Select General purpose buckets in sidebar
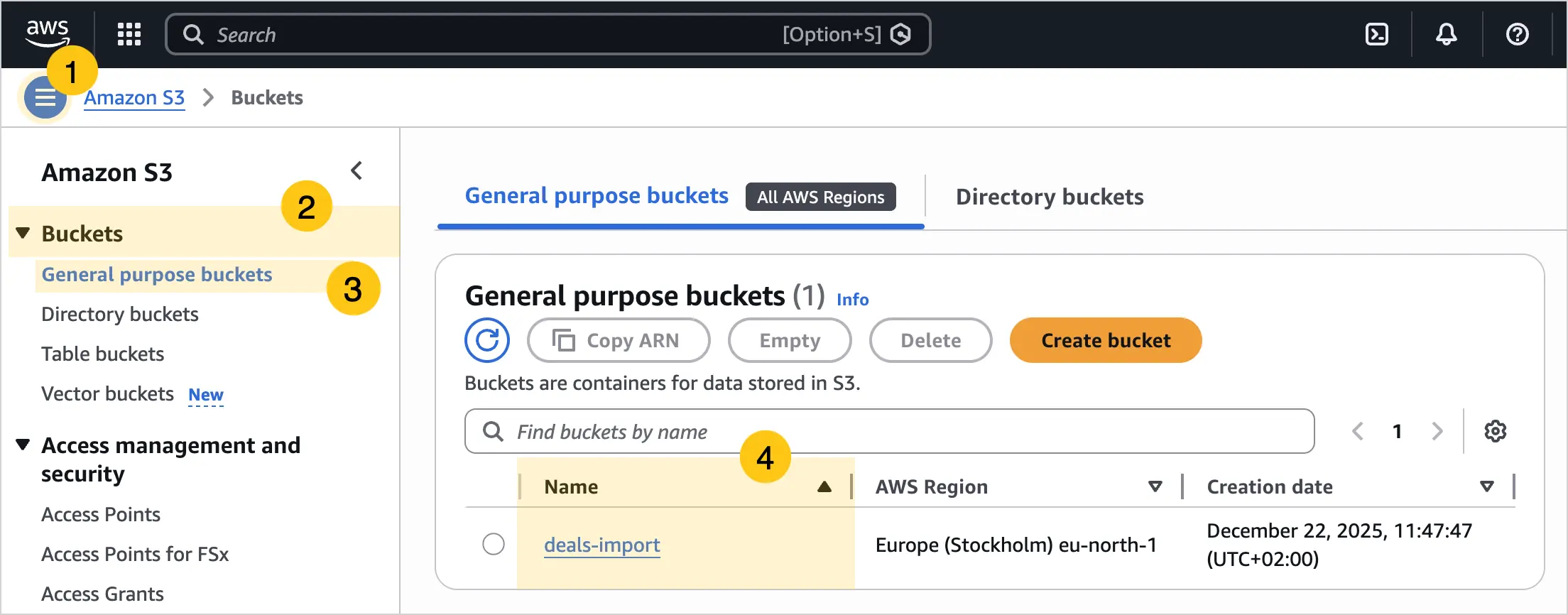 pos(157,275)
